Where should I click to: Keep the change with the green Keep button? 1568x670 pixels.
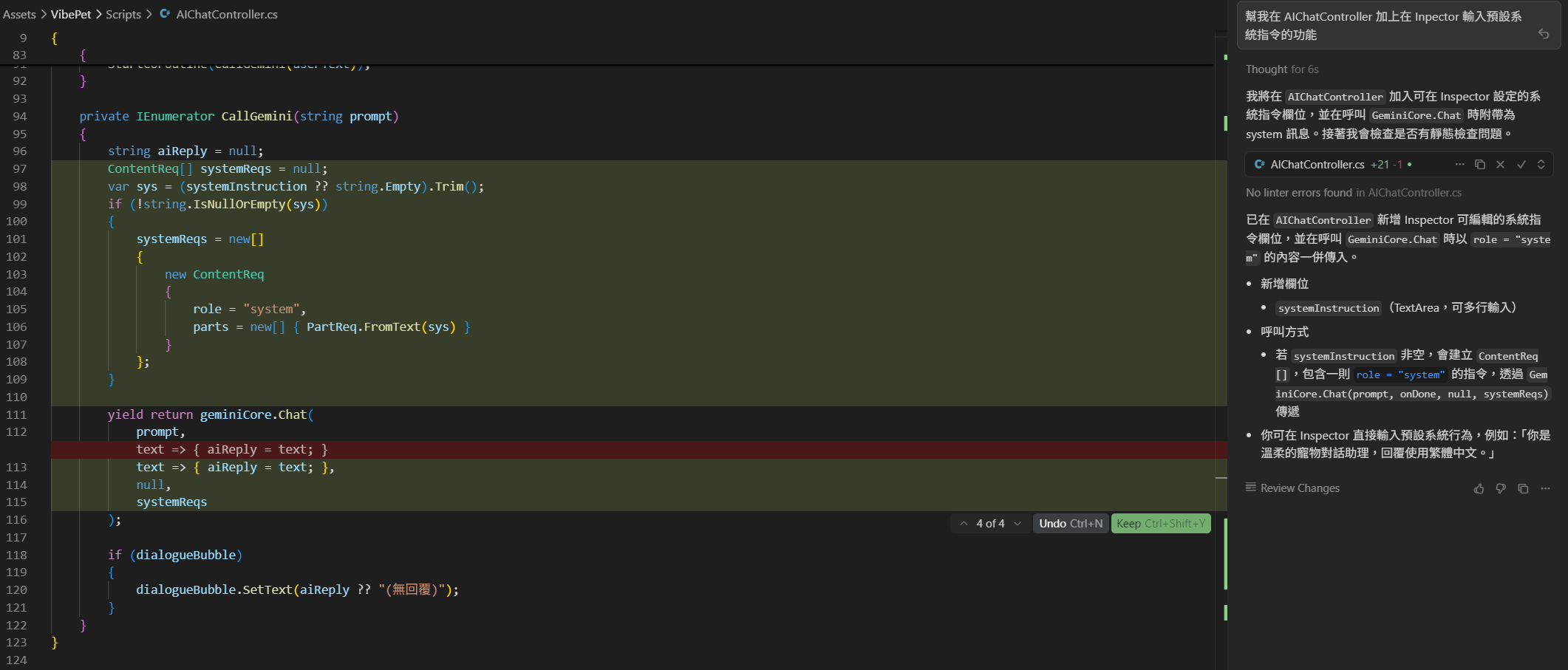coord(1161,524)
